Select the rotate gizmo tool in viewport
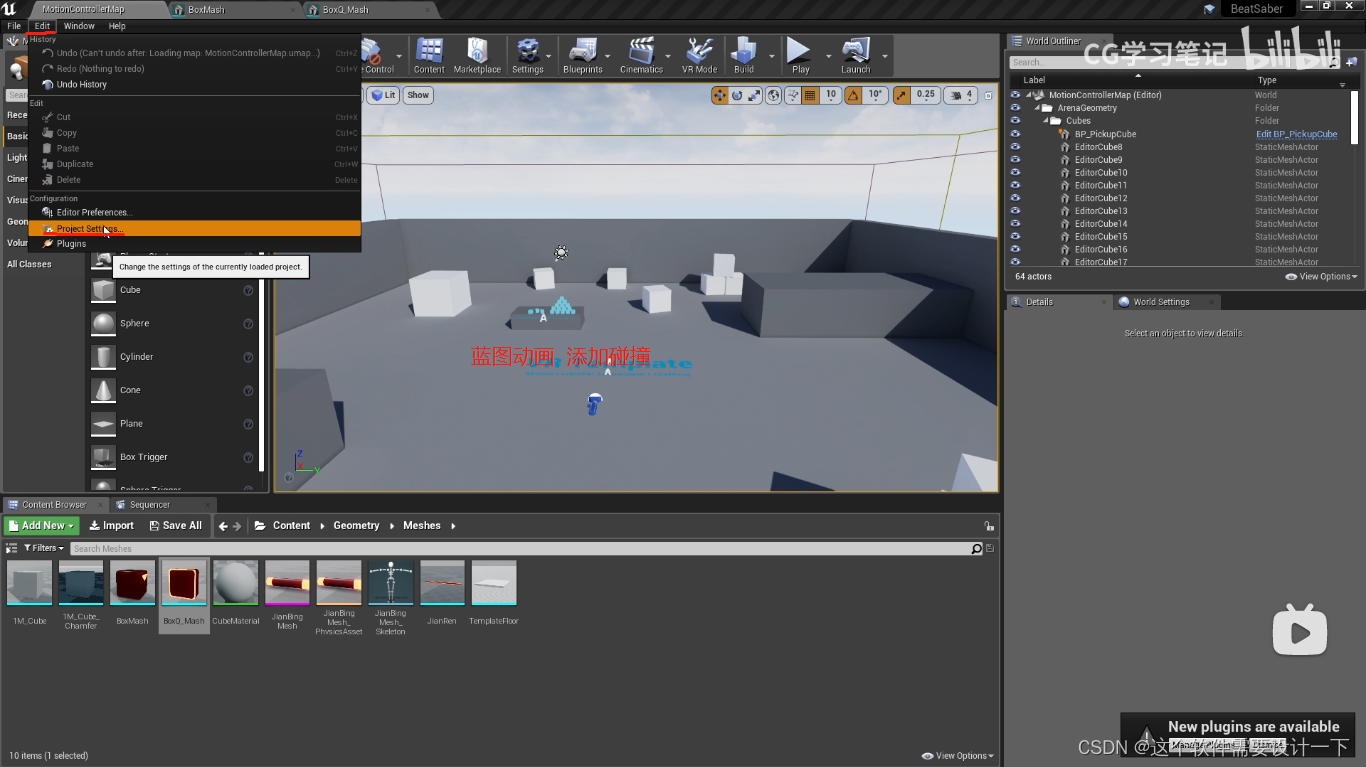Screen dimensions: 1366x767 [737, 95]
